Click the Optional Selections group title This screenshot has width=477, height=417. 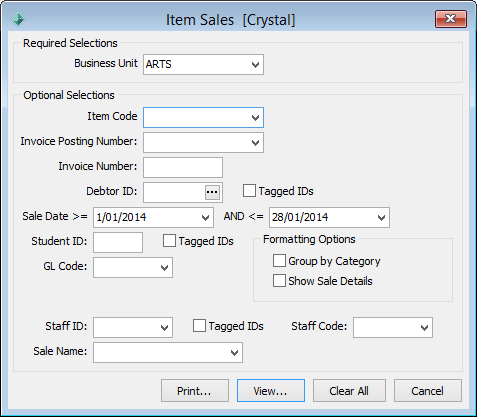(x=69, y=95)
